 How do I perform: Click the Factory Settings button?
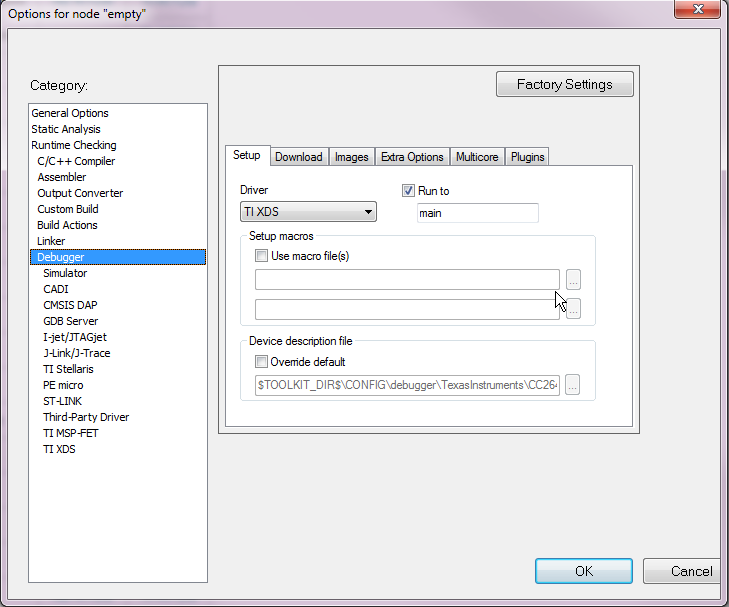click(564, 85)
